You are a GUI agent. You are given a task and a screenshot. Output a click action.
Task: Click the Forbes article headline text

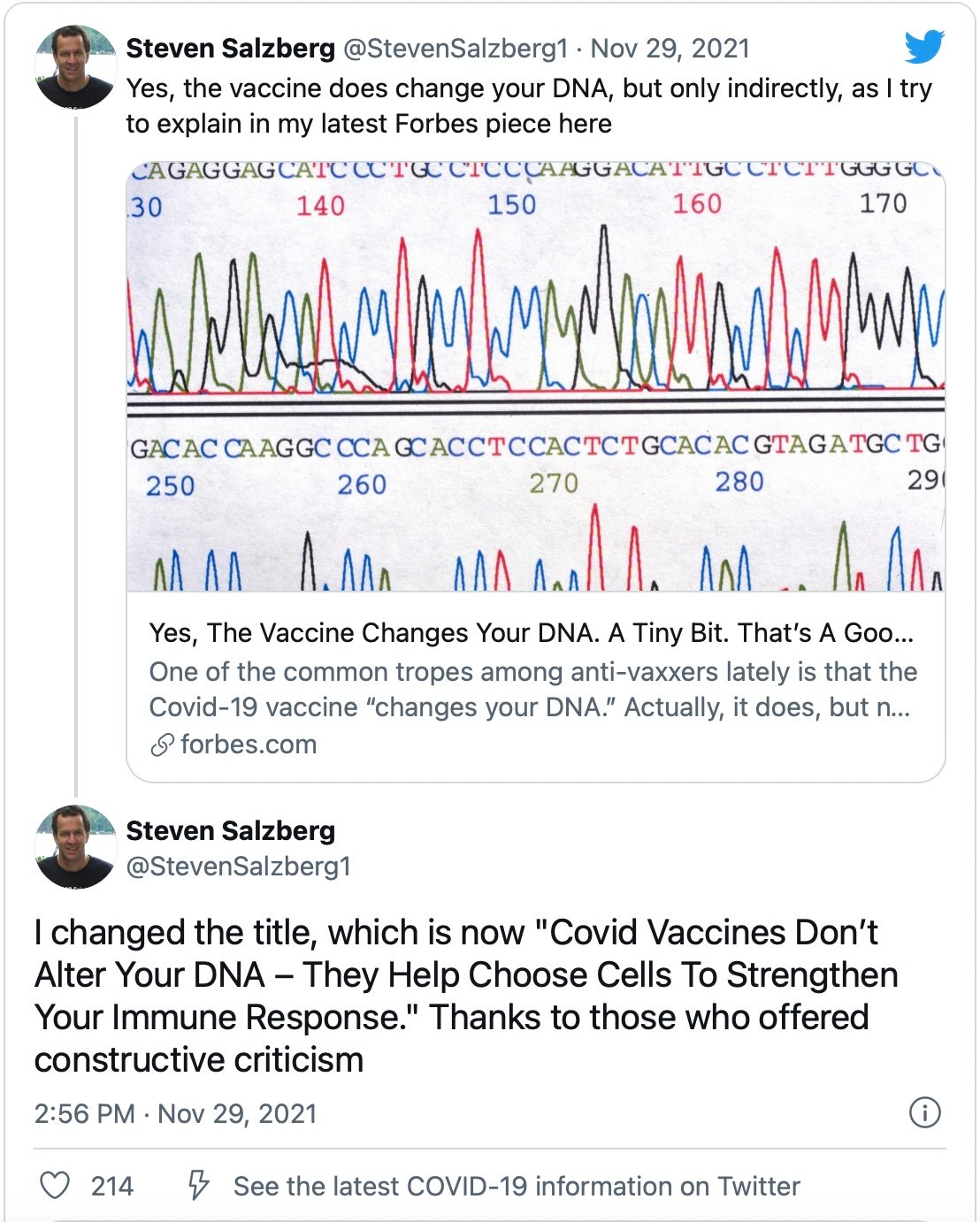531,633
